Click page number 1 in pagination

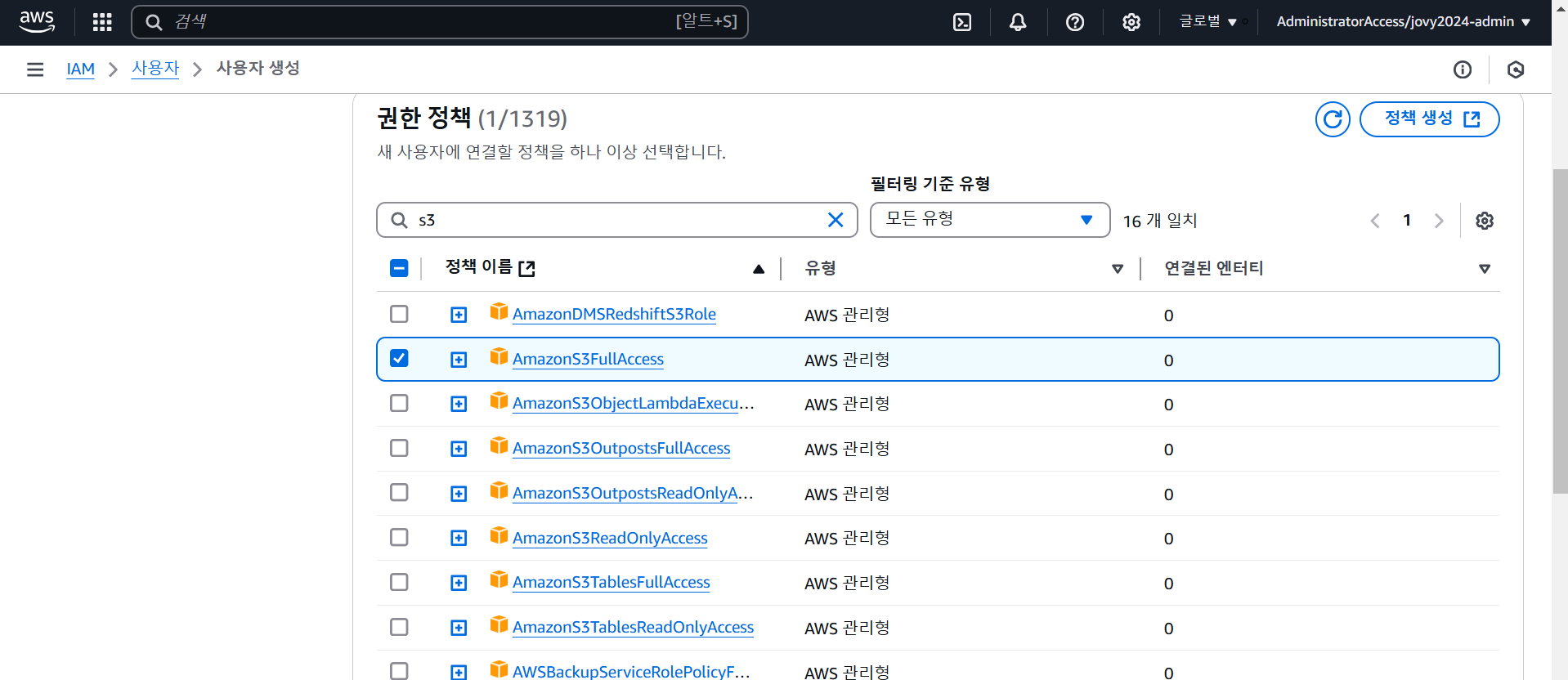1407,220
